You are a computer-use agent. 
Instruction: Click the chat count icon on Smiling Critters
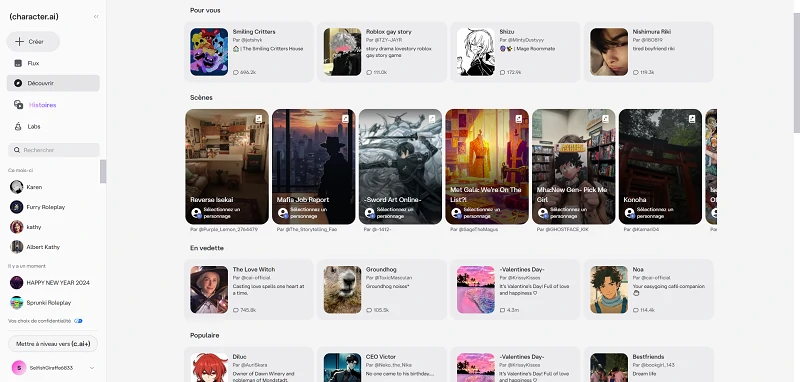(x=236, y=72)
